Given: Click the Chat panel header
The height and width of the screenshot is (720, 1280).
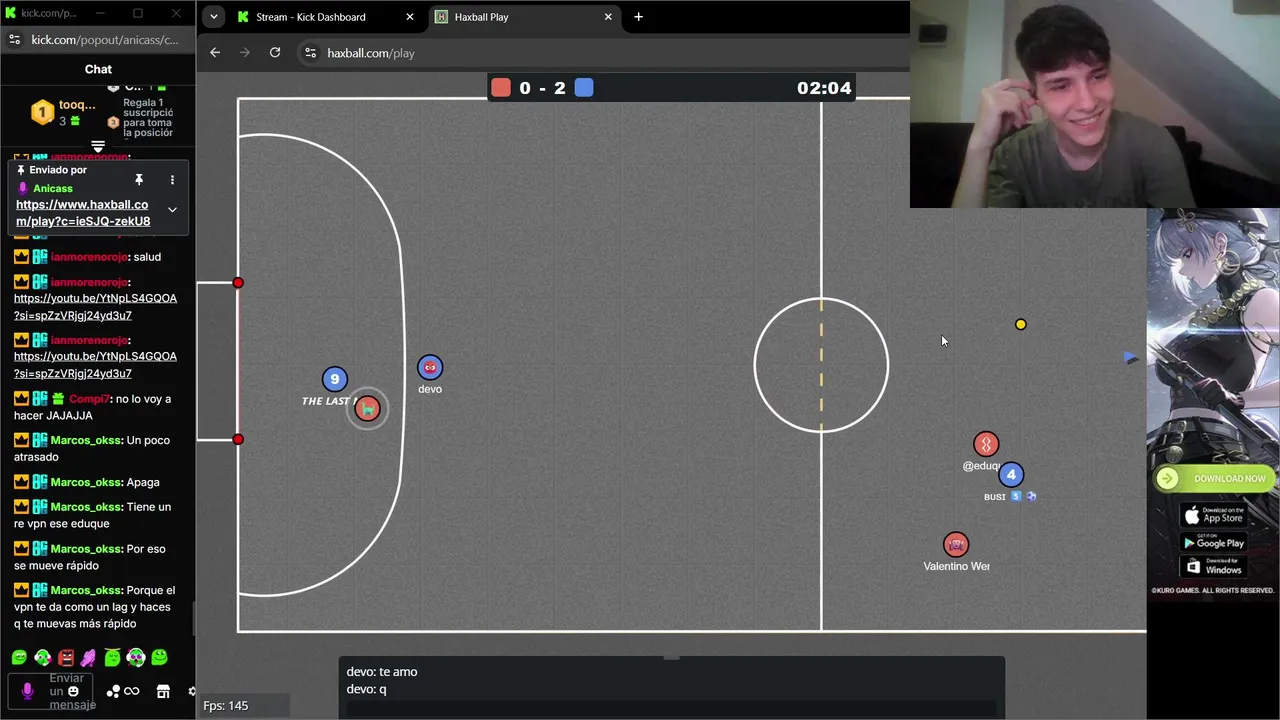Looking at the screenshot, I should coord(98,69).
